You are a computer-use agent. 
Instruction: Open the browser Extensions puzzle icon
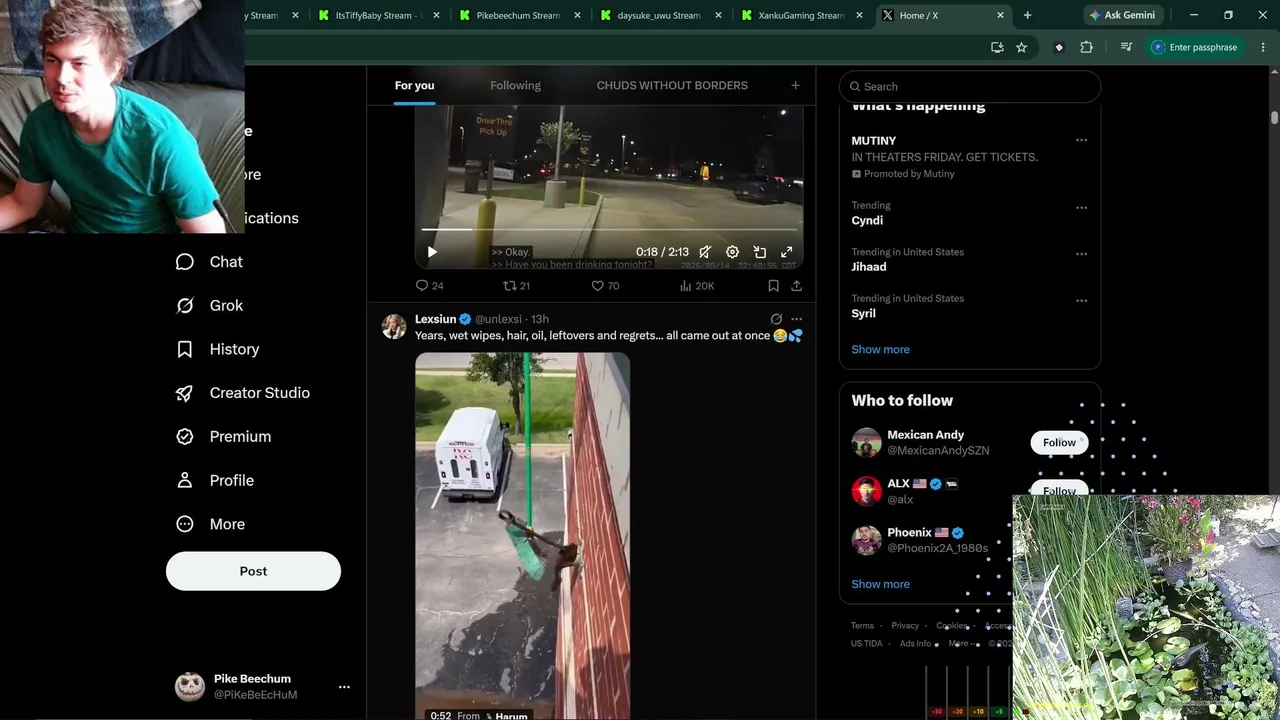click(x=1086, y=47)
